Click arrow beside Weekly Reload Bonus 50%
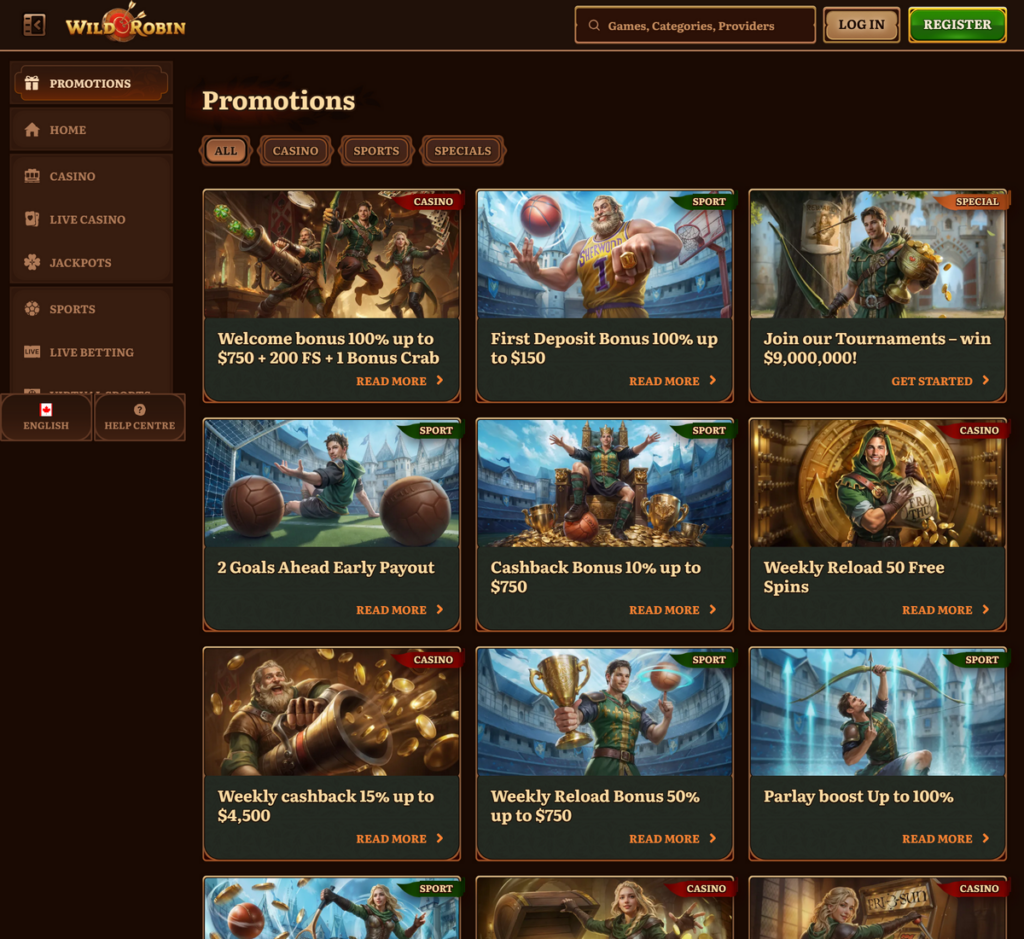This screenshot has width=1024, height=939. pos(712,838)
